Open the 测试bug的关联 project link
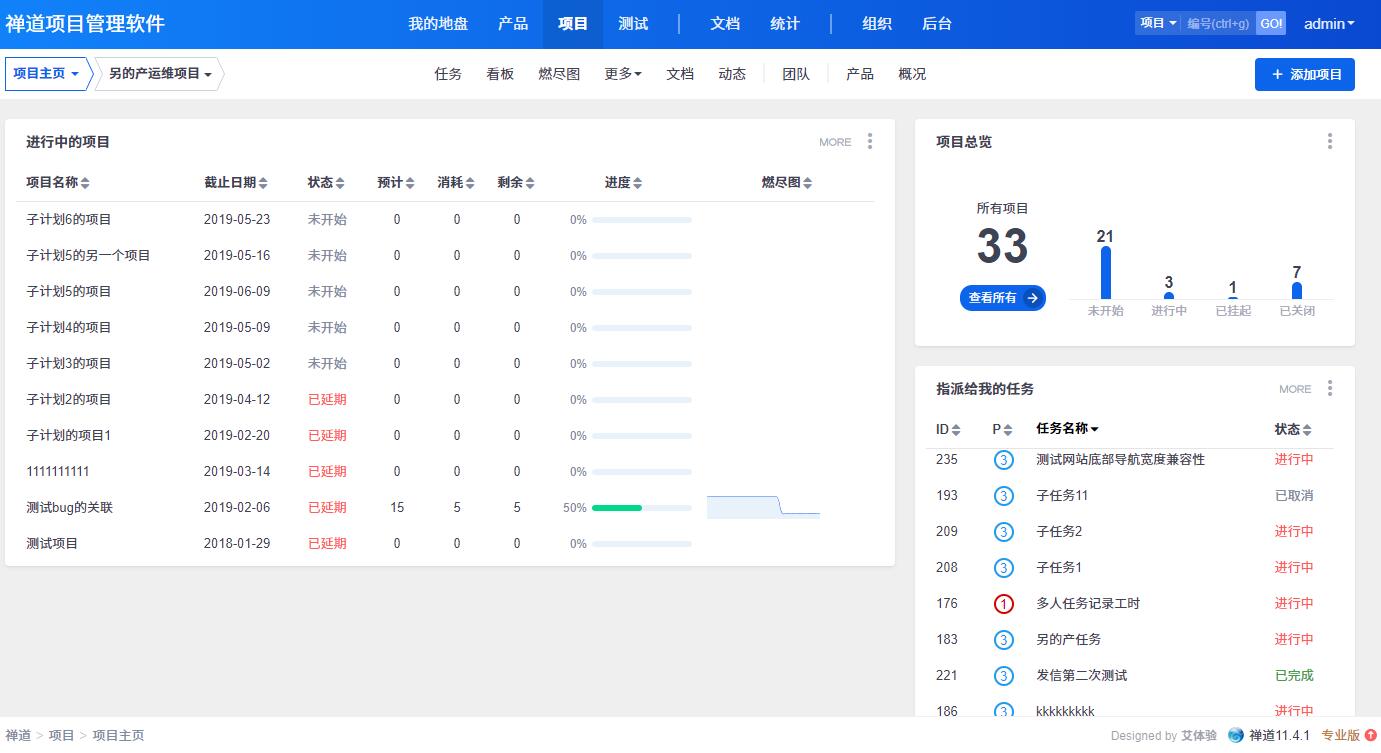The width and height of the screenshot is (1381, 753). coord(70,507)
